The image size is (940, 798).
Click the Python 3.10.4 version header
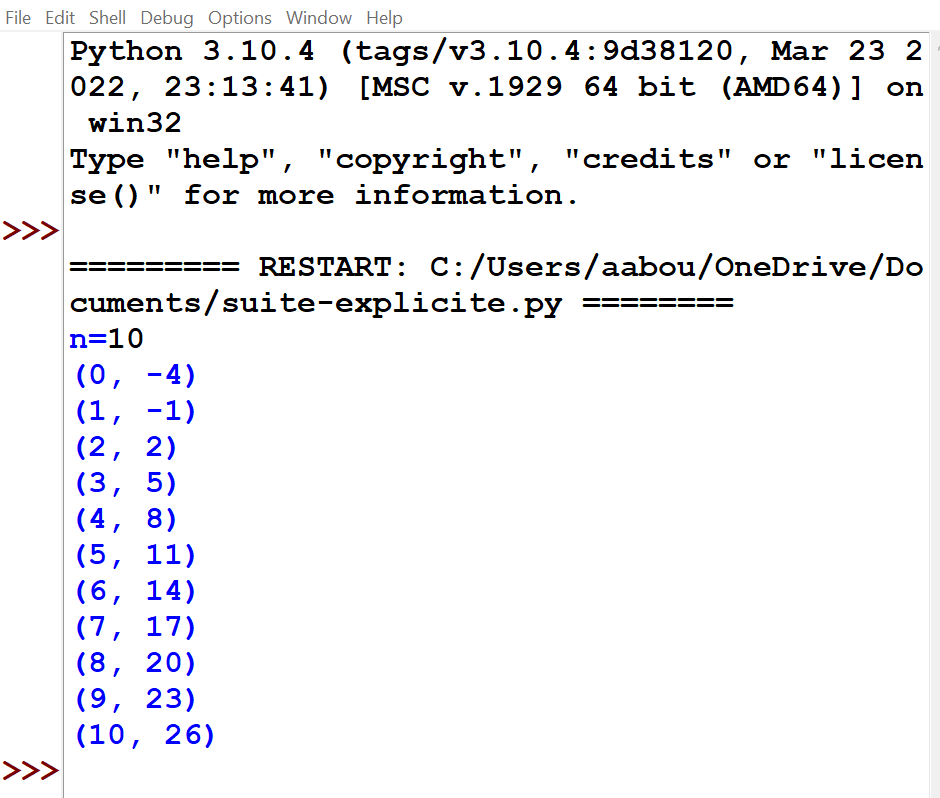(192, 51)
